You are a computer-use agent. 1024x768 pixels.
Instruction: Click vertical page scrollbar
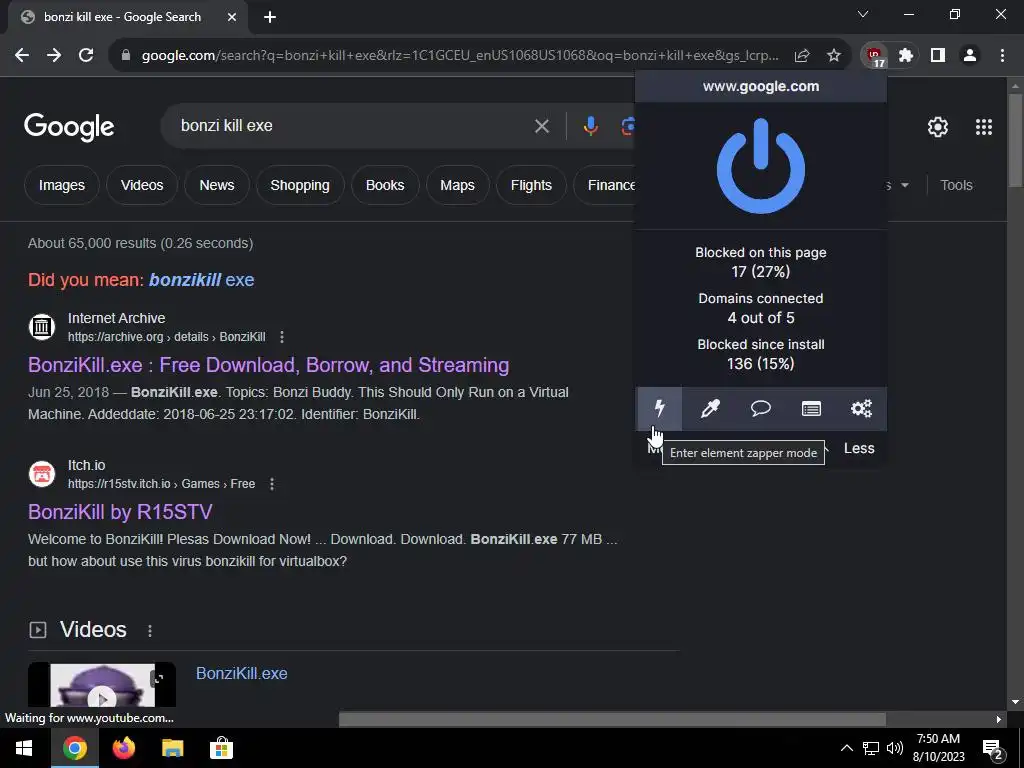coord(1015,140)
